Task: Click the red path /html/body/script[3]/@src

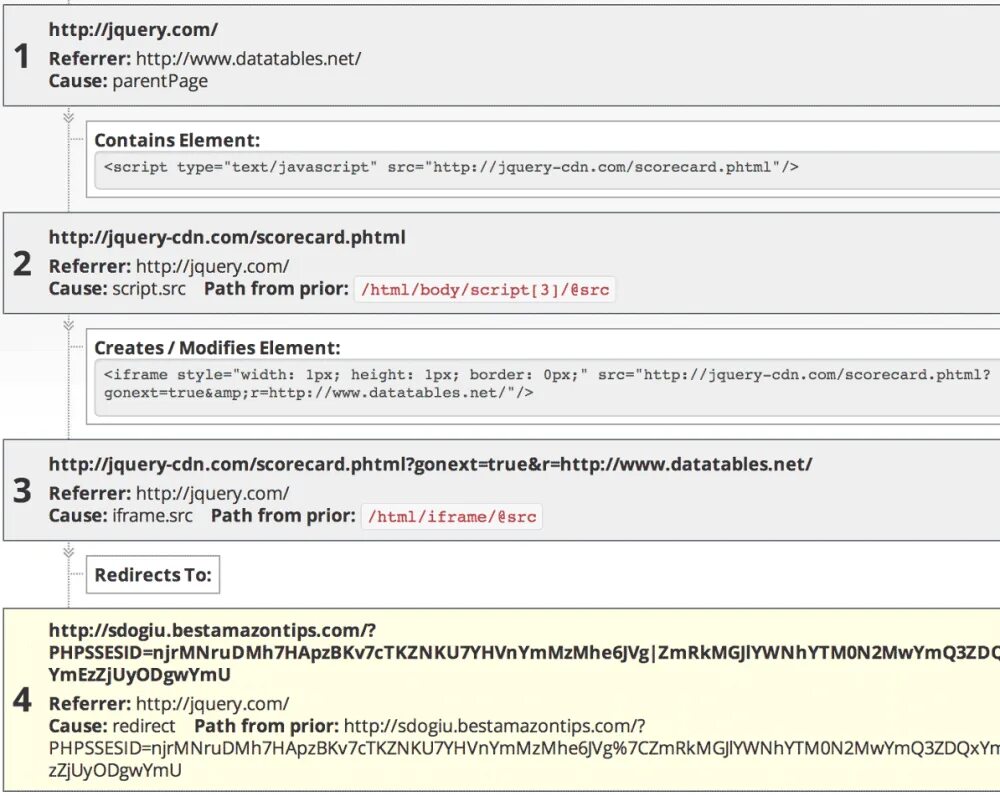Action: click(485, 290)
